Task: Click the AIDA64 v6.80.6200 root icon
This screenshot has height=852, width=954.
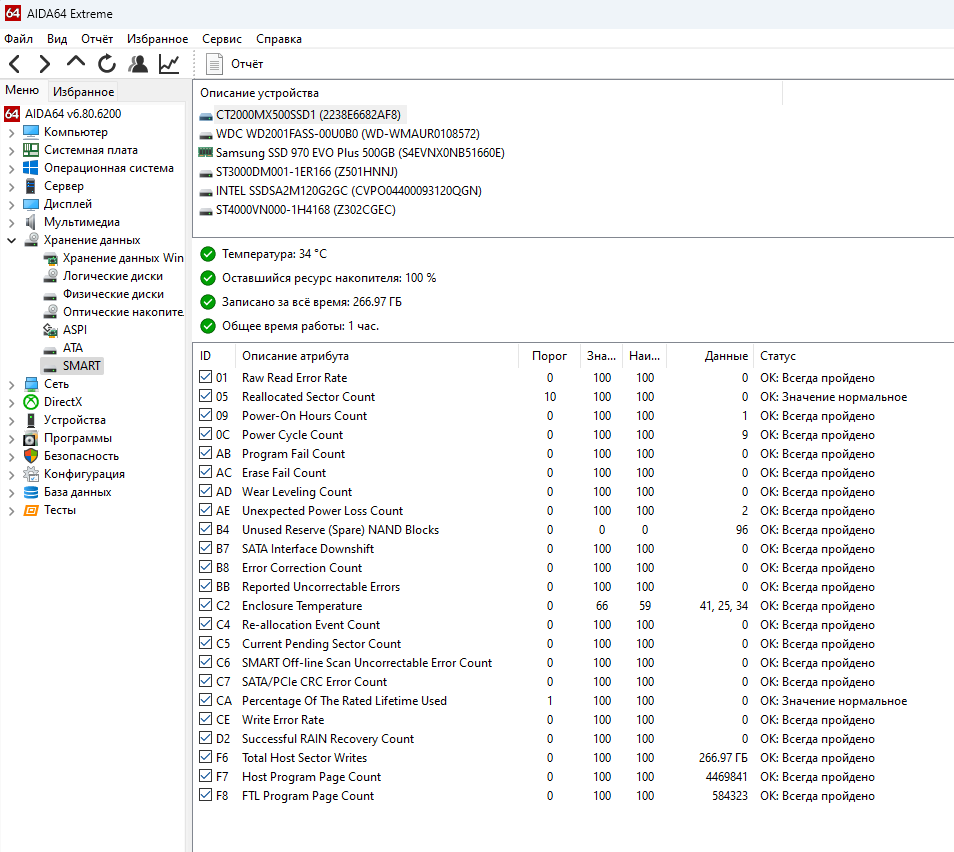Action: [x=12, y=114]
